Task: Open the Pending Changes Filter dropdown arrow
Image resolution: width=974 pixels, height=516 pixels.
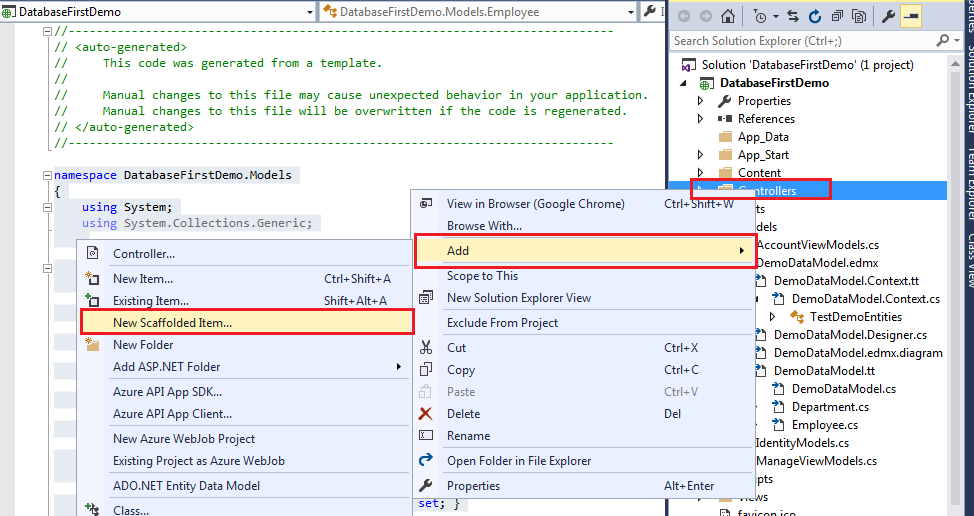Action: (x=775, y=17)
